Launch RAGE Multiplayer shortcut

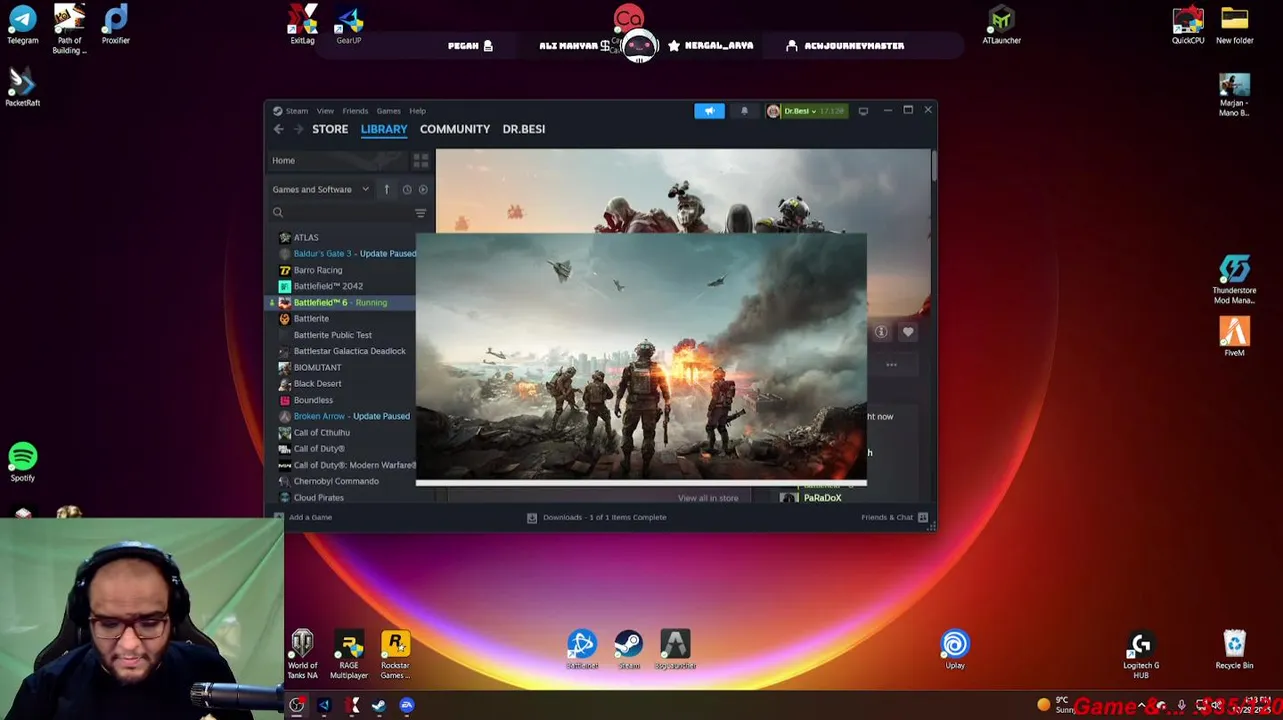click(x=349, y=655)
